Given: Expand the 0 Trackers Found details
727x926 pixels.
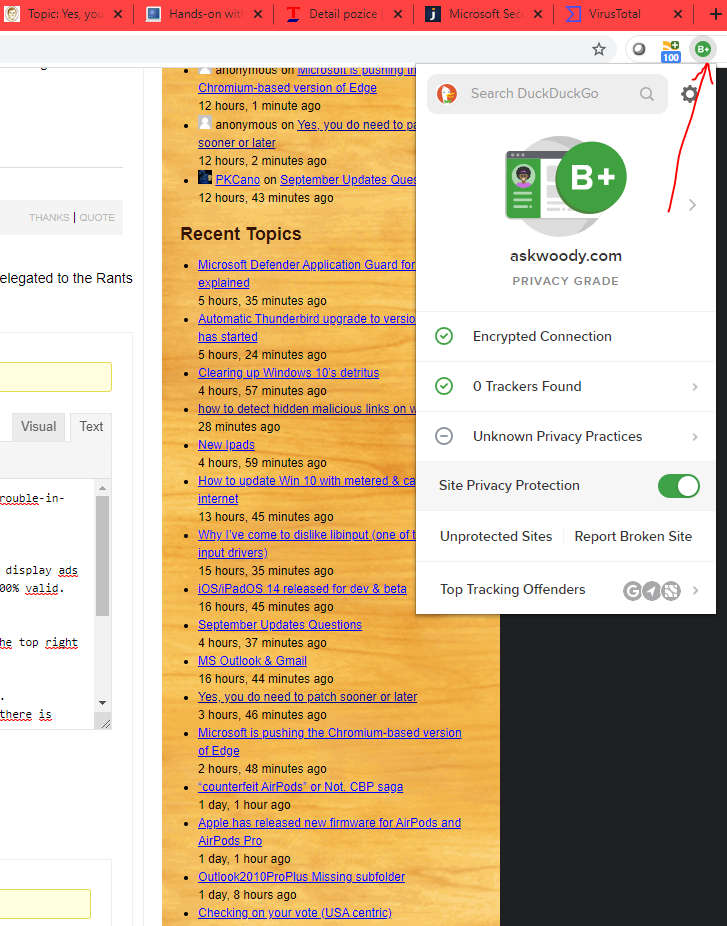Looking at the screenshot, I should point(565,387).
